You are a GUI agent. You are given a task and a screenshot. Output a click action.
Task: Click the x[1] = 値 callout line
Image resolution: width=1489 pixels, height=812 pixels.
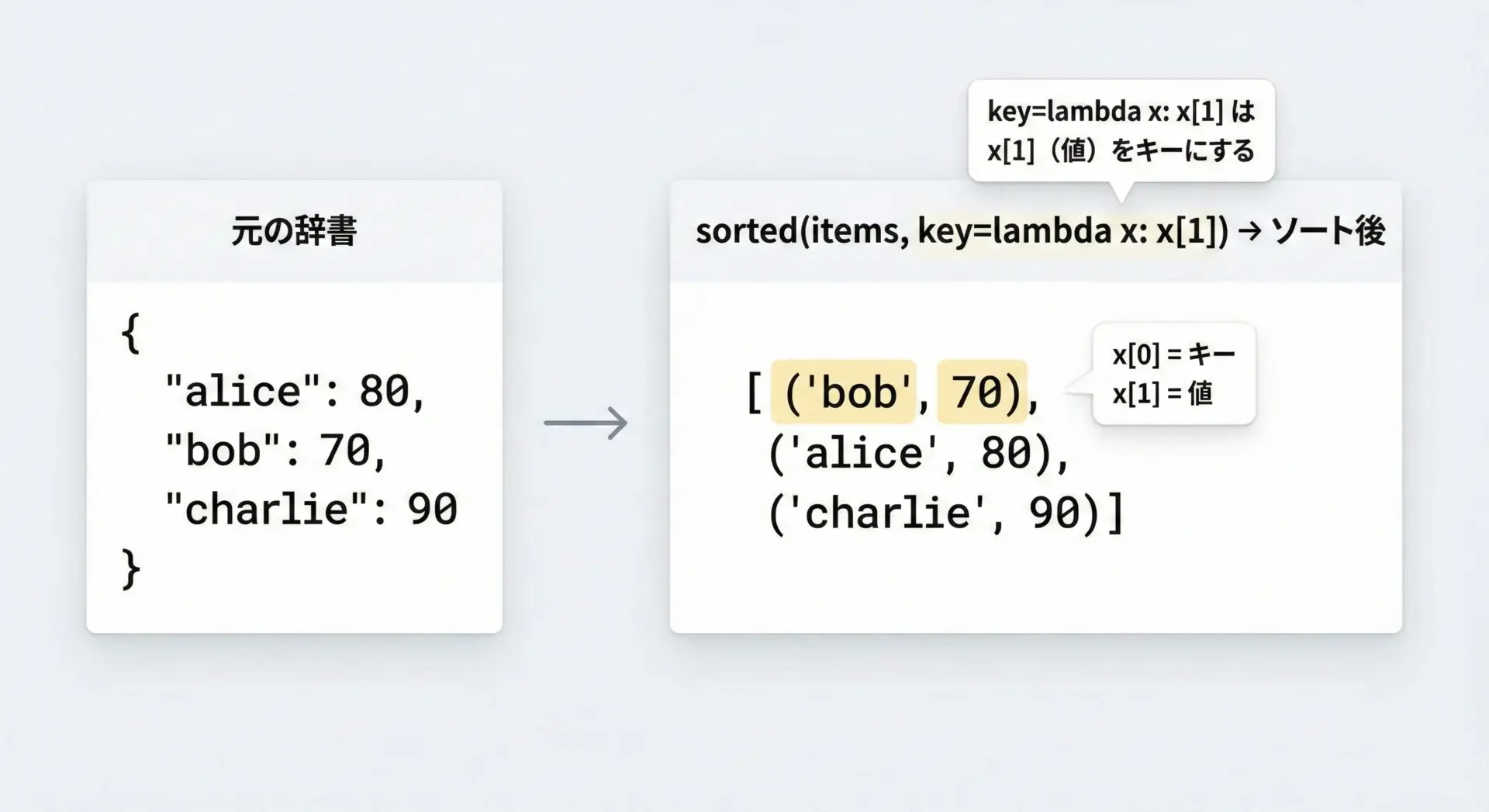[1162, 394]
